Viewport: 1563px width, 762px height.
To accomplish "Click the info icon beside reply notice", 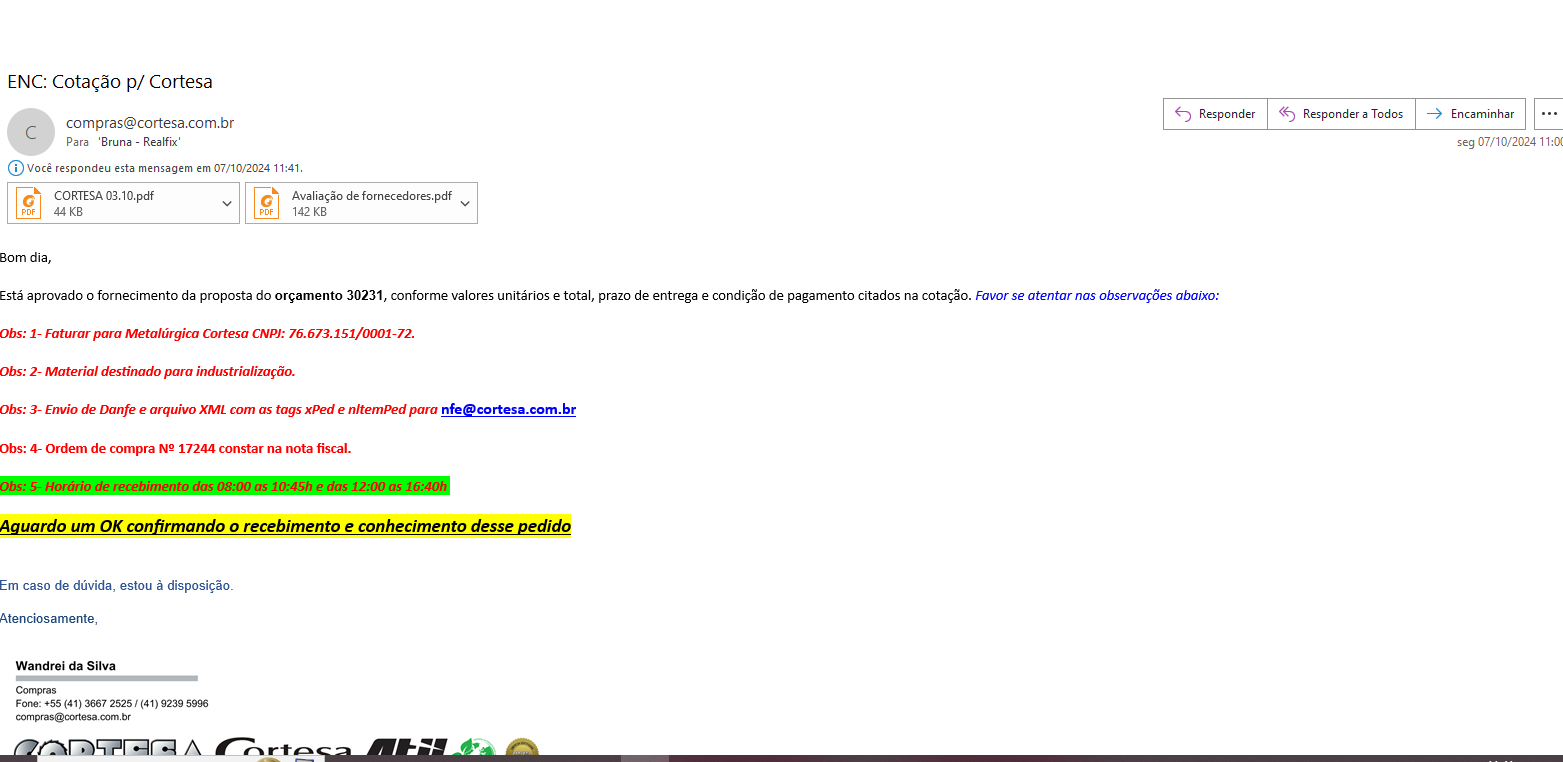I will pyautogui.click(x=15, y=168).
